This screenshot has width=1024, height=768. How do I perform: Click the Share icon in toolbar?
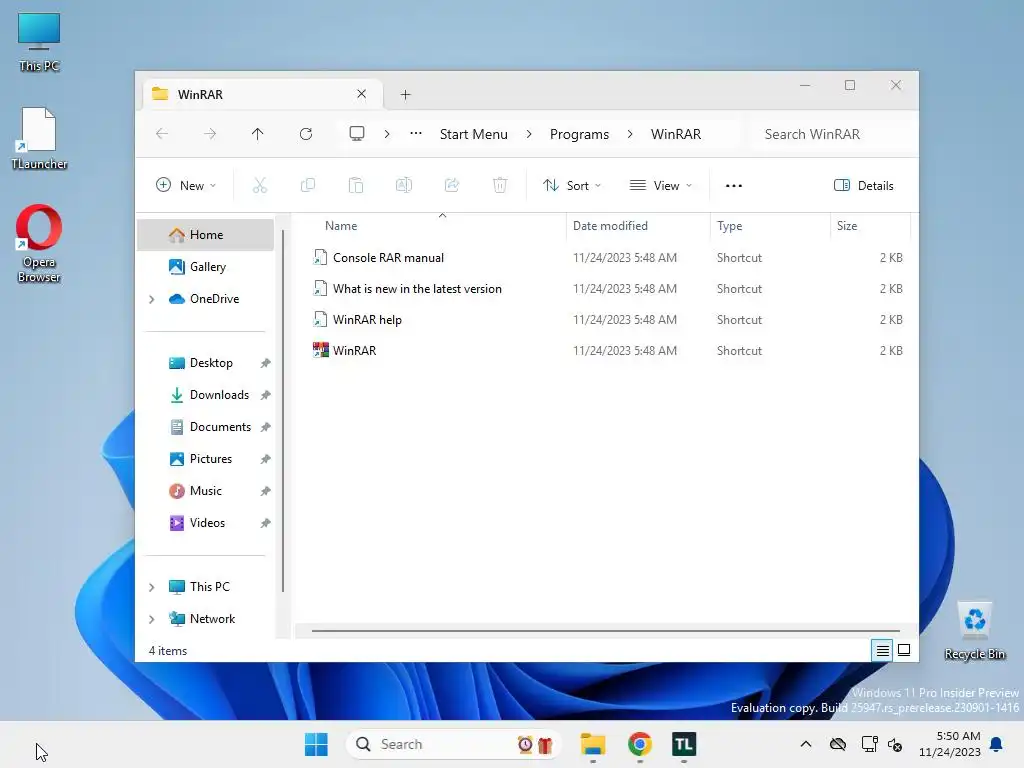pos(452,185)
